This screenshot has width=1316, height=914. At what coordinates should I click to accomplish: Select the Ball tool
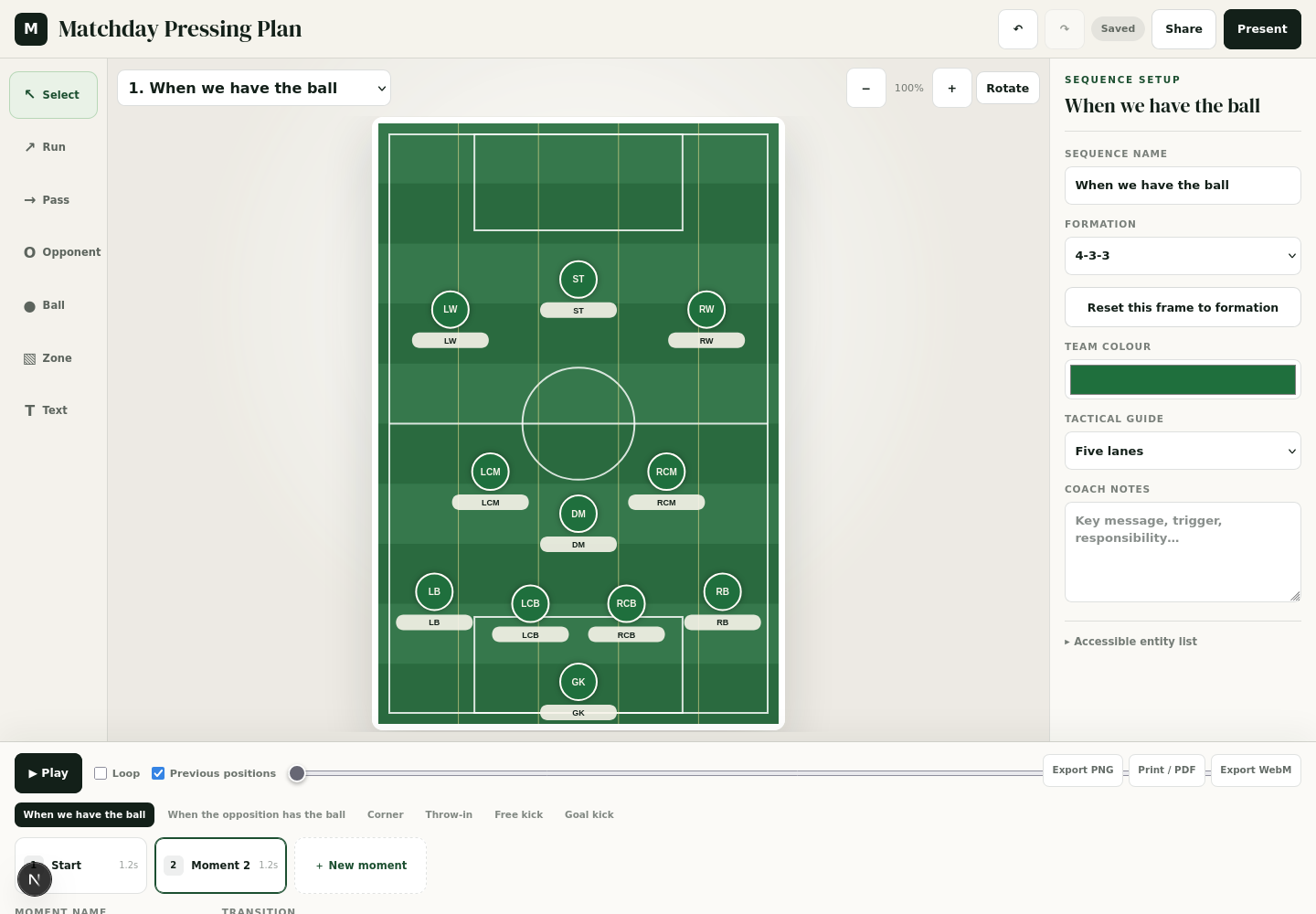54,305
